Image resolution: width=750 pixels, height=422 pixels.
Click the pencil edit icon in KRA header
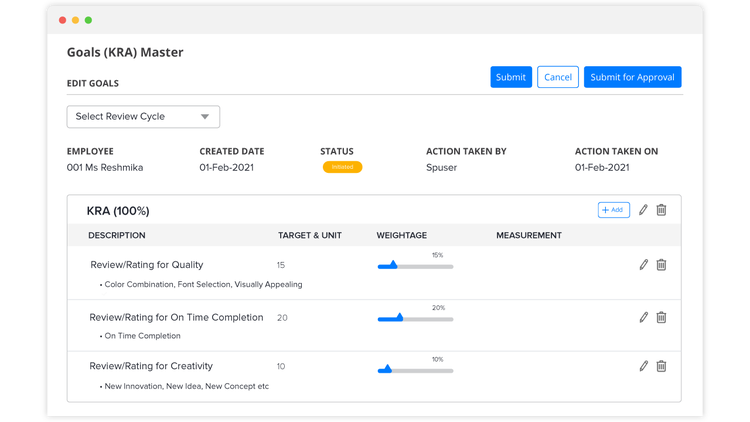[x=643, y=210]
